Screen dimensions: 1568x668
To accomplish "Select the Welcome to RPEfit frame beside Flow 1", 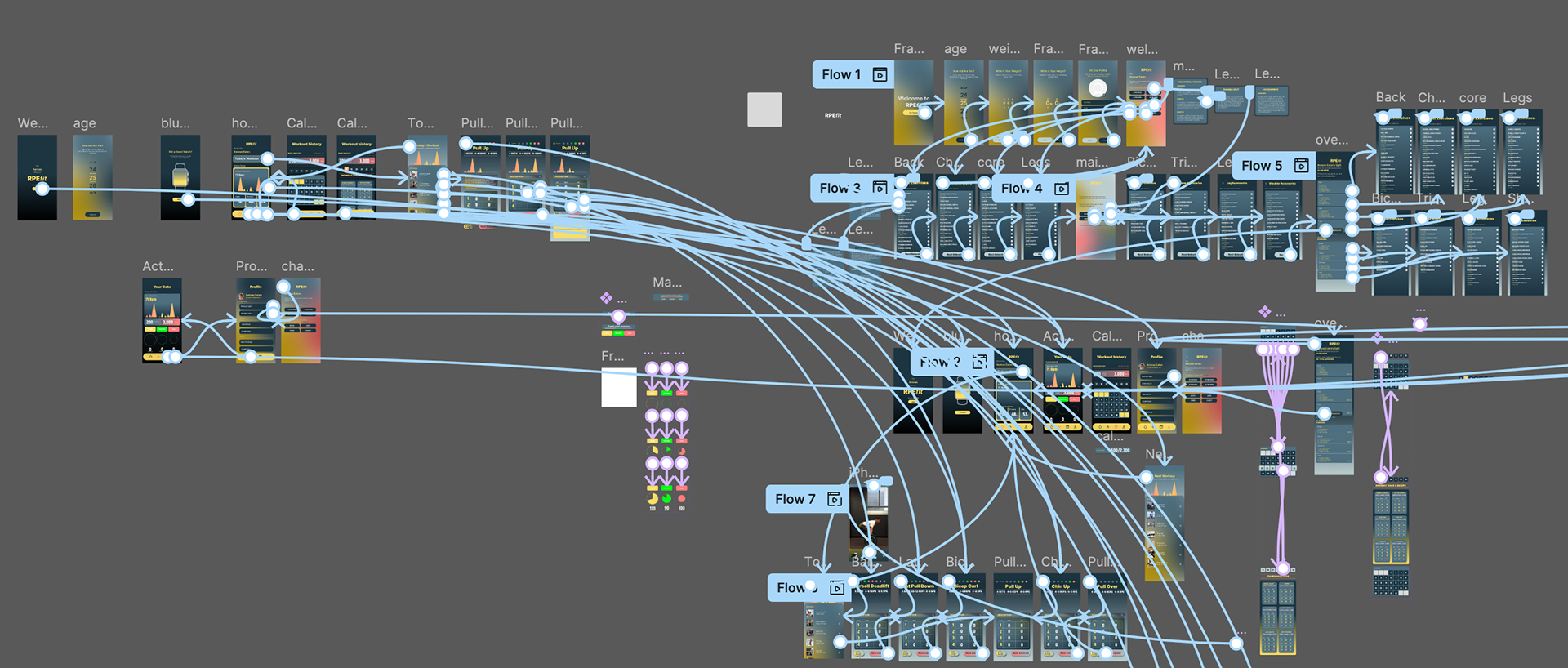I will pyautogui.click(x=914, y=103).
